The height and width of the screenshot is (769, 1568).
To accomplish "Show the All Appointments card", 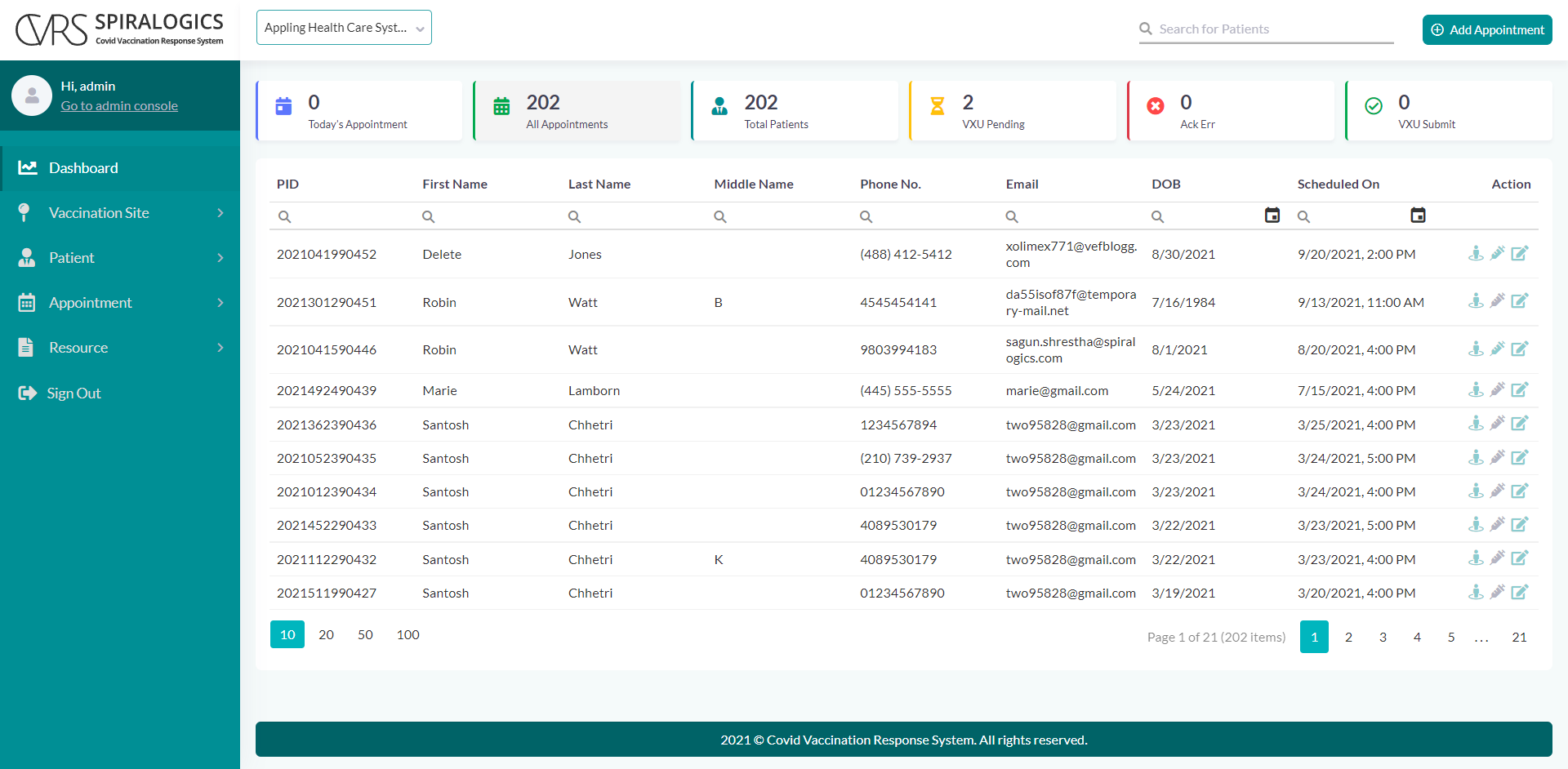I will click(577, 111).
